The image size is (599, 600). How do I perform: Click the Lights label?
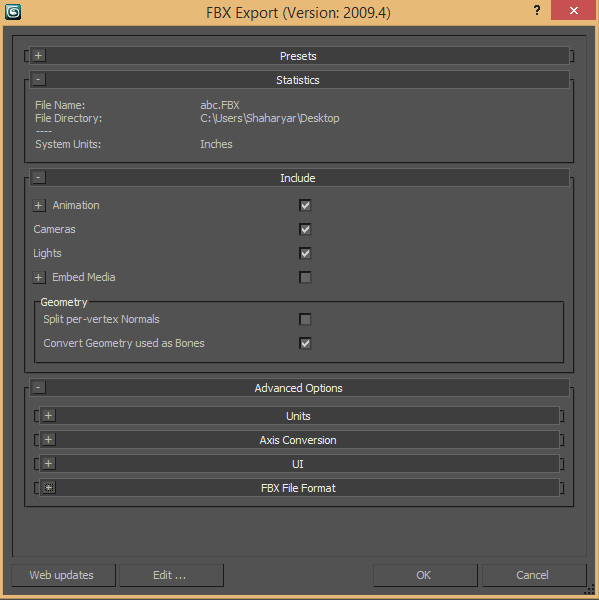click(47, 253)
